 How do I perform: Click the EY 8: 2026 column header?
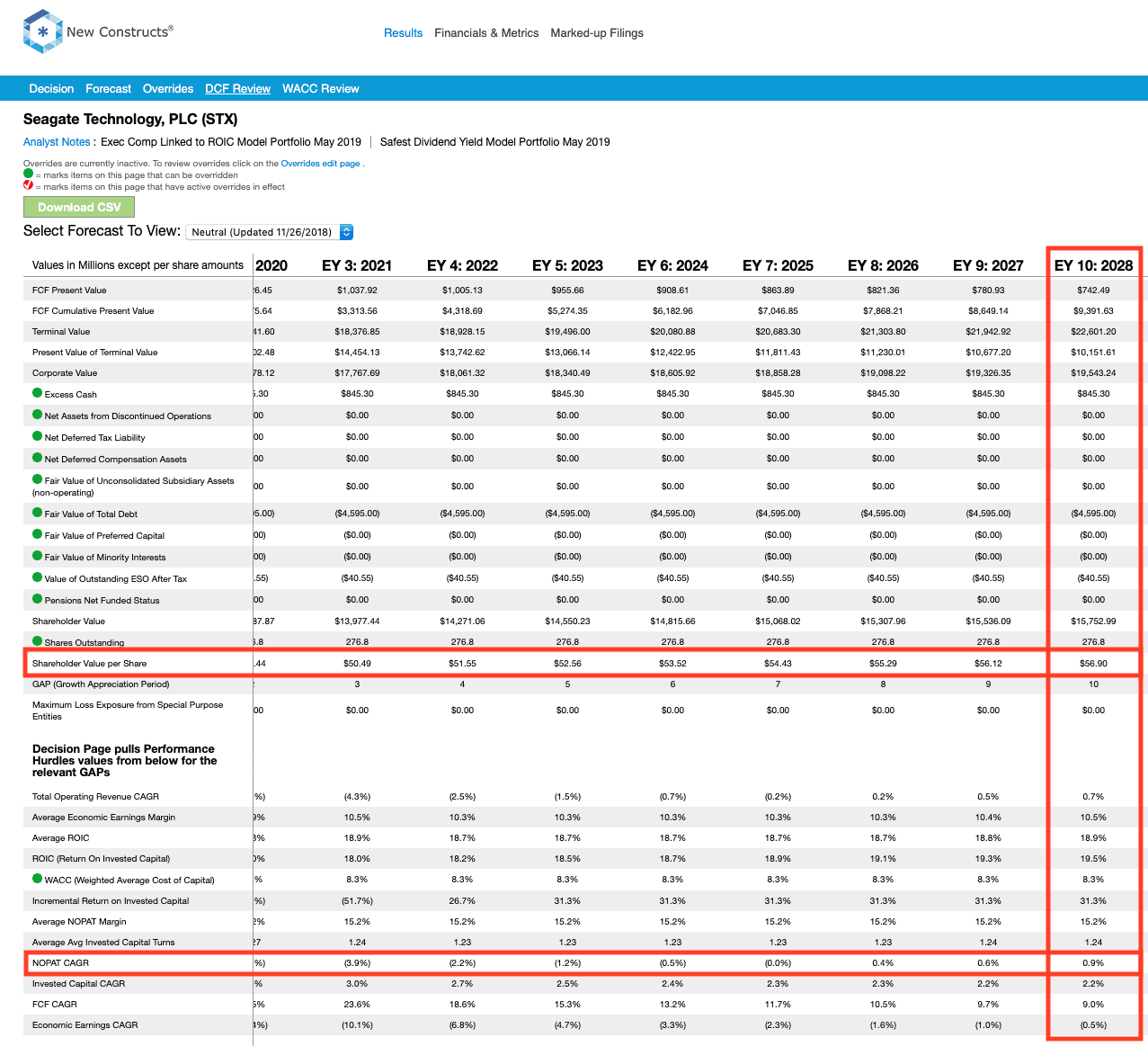pyautogui.click(x=883, y=265)
